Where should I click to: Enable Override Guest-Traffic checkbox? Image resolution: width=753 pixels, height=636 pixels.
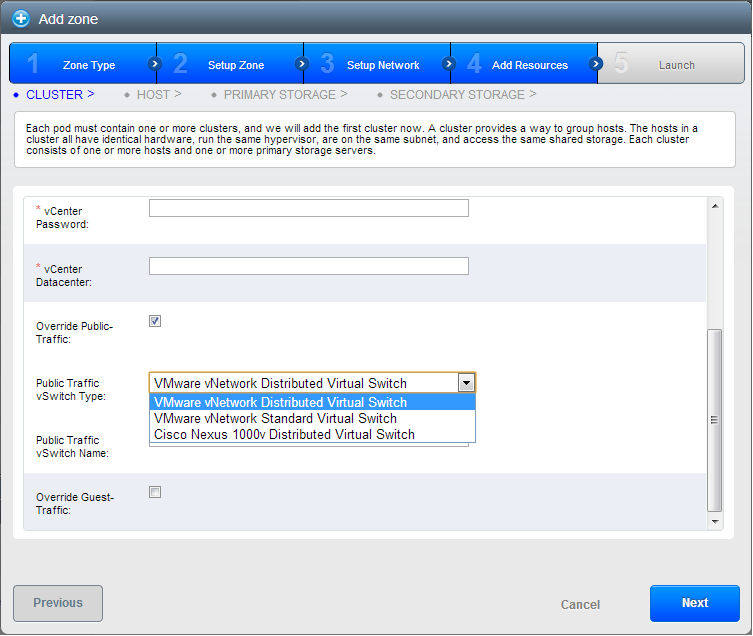tap(155, 491)
